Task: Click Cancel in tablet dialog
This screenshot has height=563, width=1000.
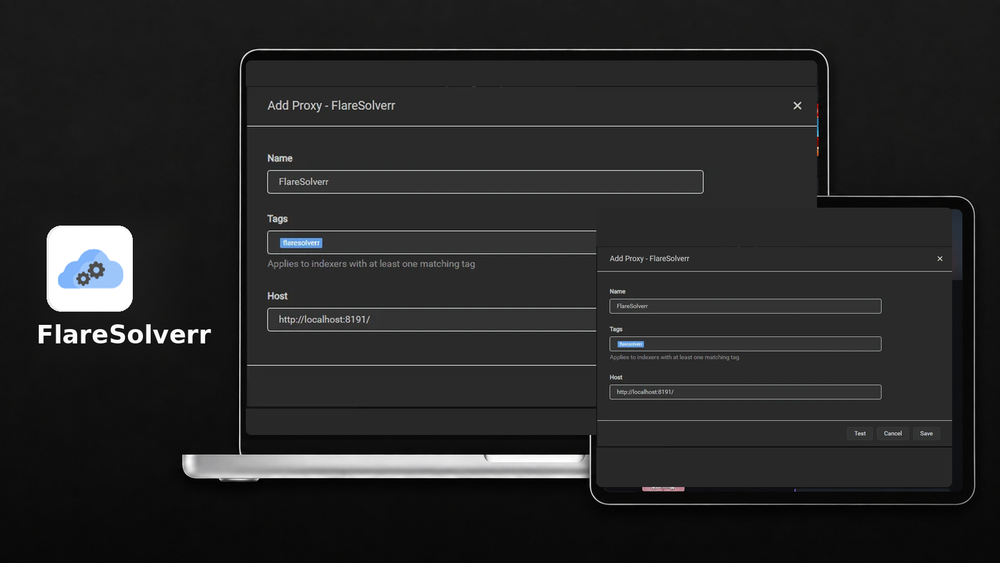Action: point(892,434)
